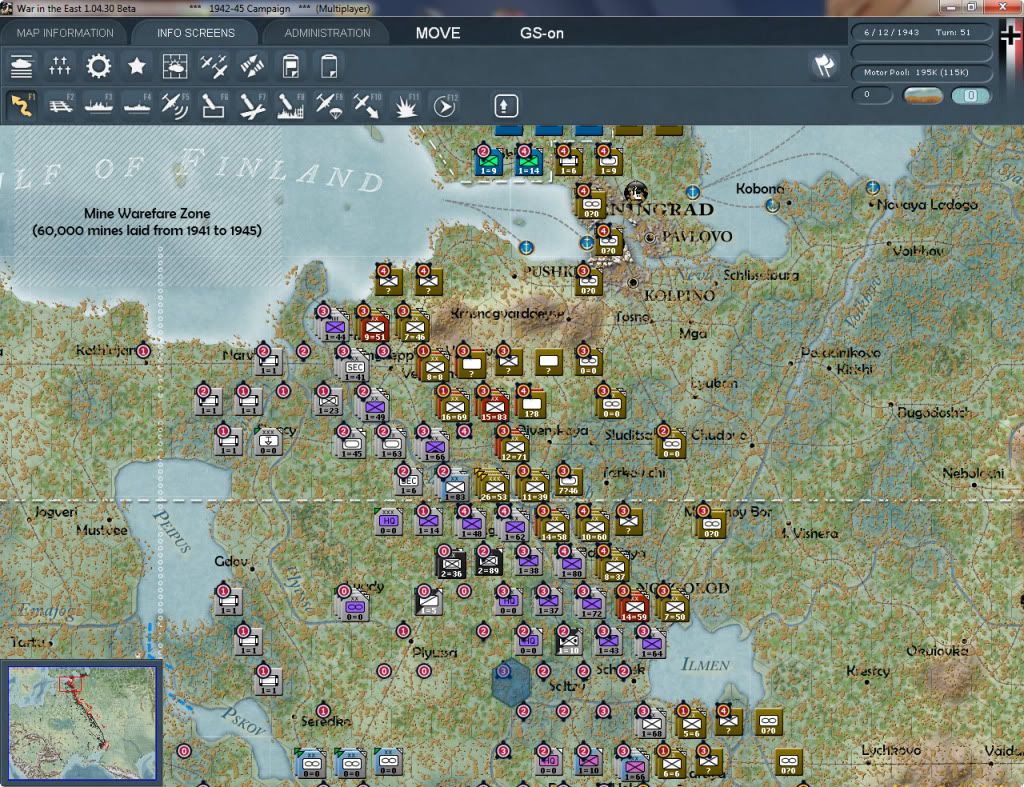Click the orange terrain pill indicator
This screenshot has height=787, width=1024.
pyautogui.click(x=922, y=95)
